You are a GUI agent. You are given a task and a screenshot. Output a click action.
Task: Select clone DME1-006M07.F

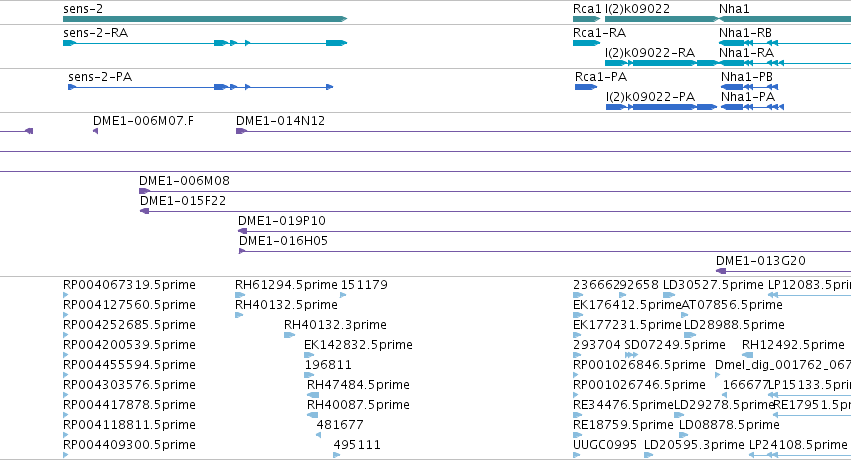(x=143, y=120)
